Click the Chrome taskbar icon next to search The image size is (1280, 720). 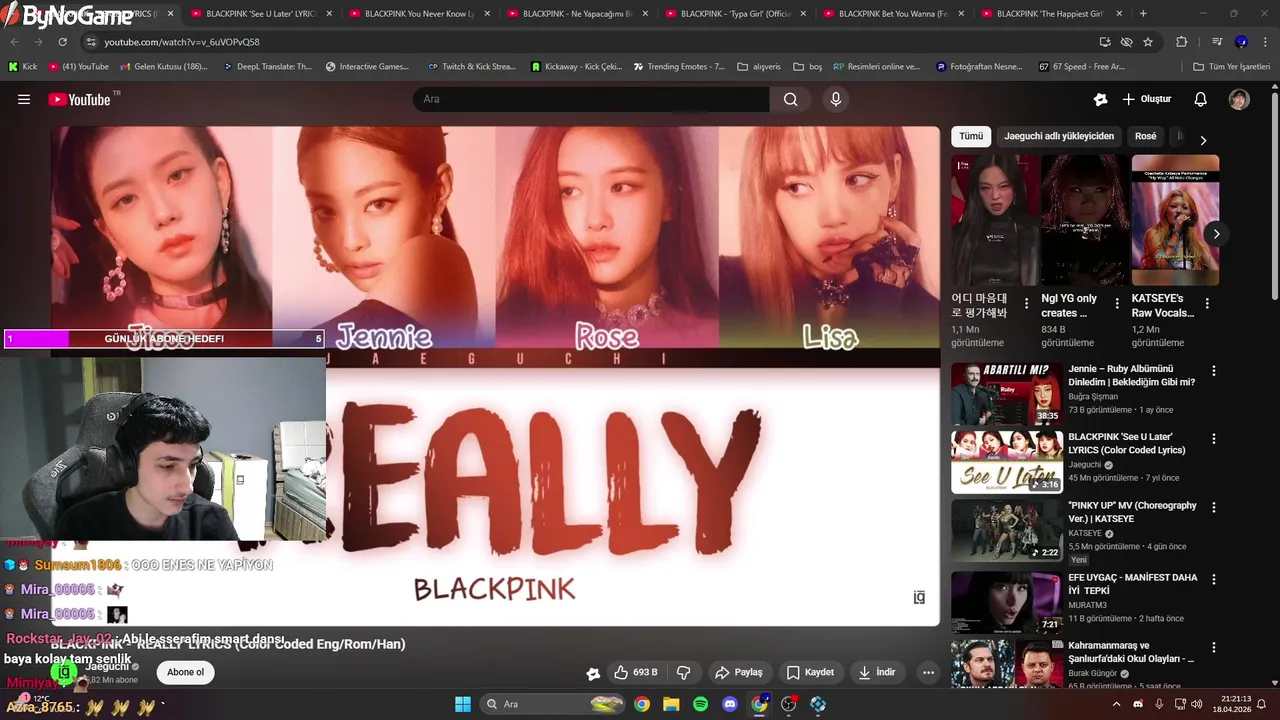click(642, 704)
